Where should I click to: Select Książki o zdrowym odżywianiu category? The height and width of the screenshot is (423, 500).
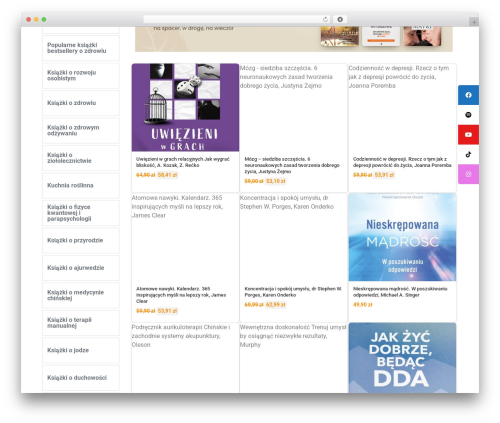(81, 130)
